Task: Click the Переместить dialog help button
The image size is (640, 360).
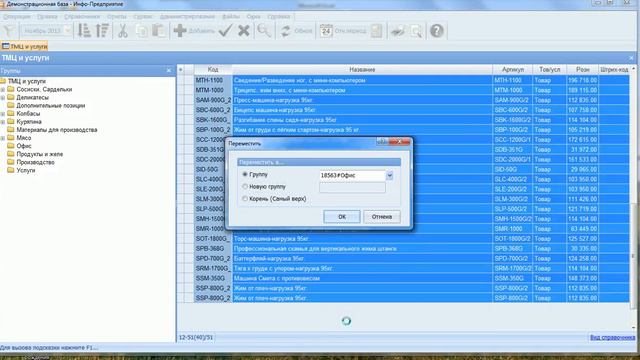Action: (382, 141)
